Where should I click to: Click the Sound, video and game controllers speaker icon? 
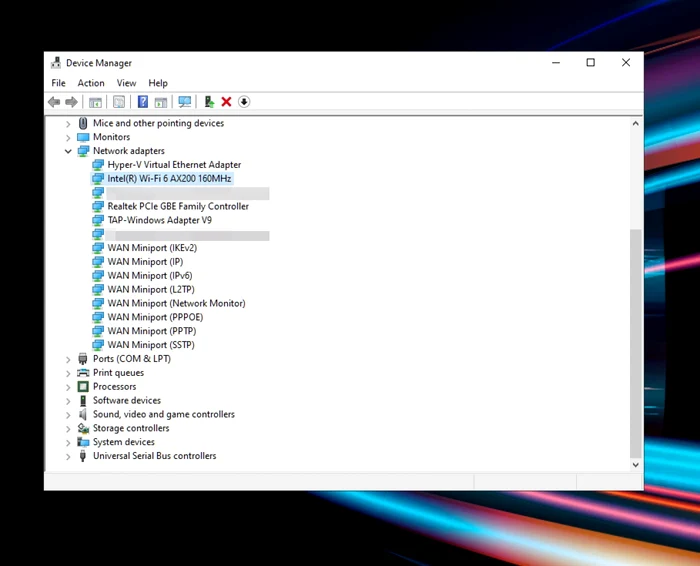point(83,414)
